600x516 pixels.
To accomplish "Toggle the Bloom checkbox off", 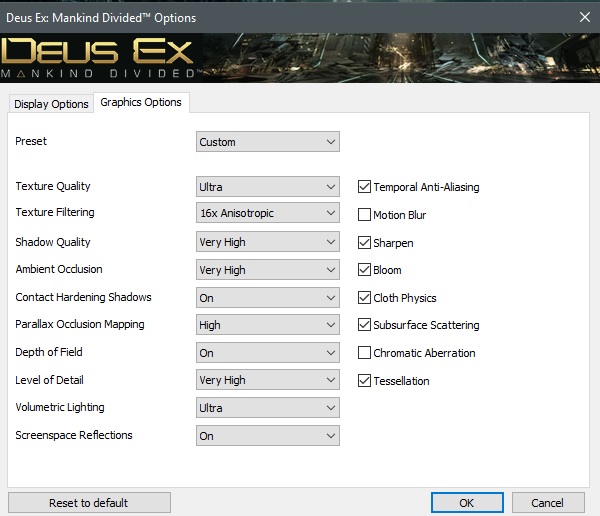I will pyautogui.click(x=365, y=270).
